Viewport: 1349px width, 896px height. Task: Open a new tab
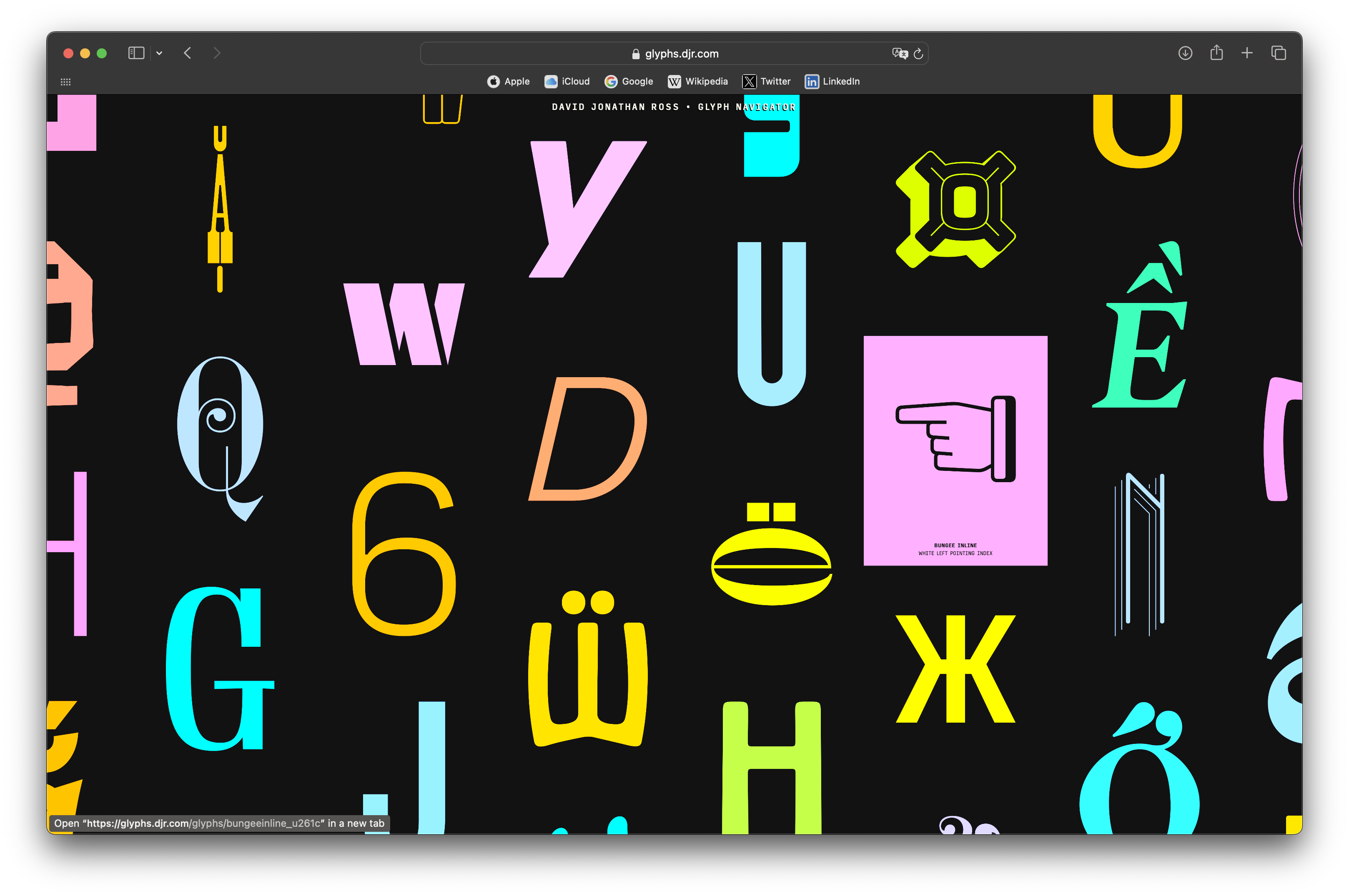[x=1247, y=53]
